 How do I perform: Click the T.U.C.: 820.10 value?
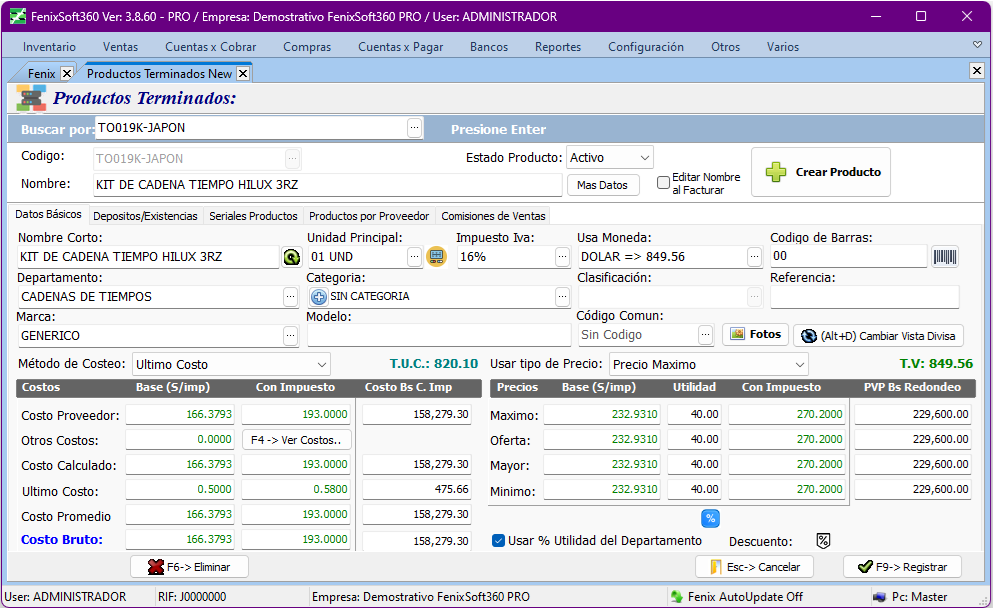click(x=434, y=364)
